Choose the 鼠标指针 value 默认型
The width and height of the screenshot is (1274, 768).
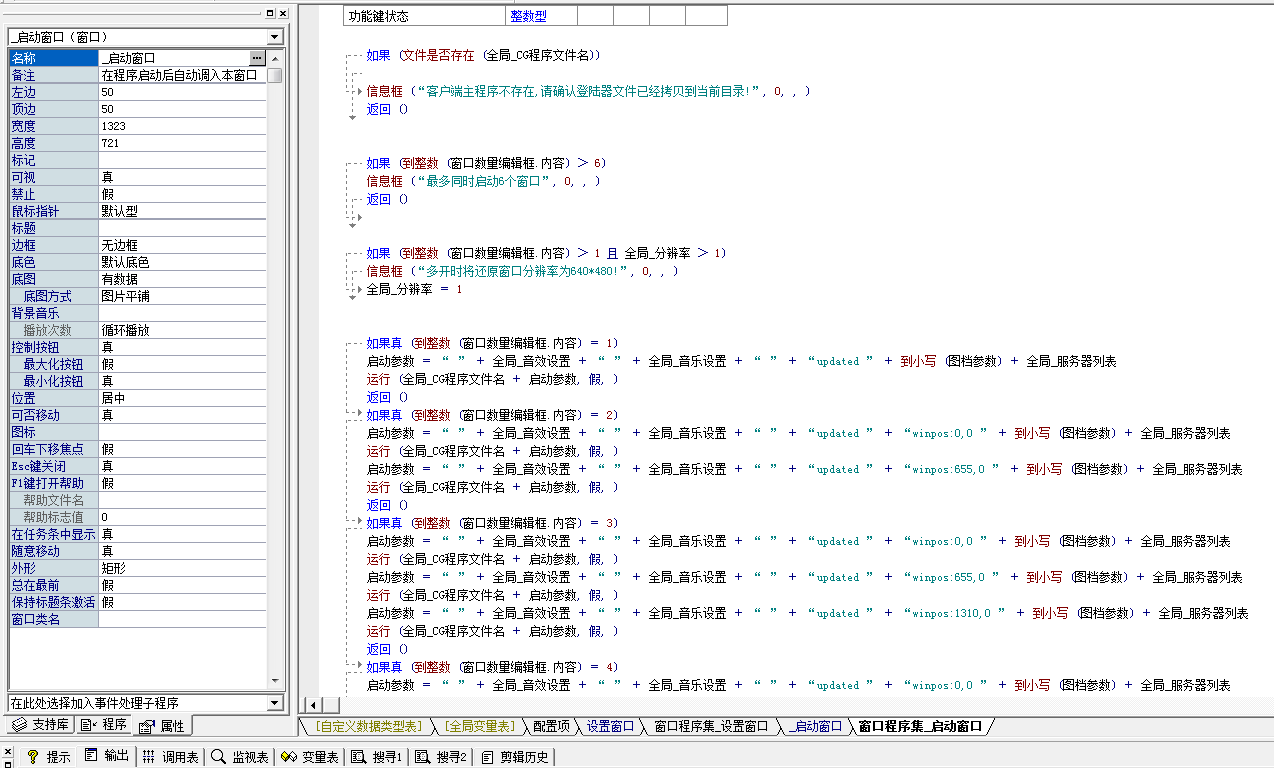point(182,211)
